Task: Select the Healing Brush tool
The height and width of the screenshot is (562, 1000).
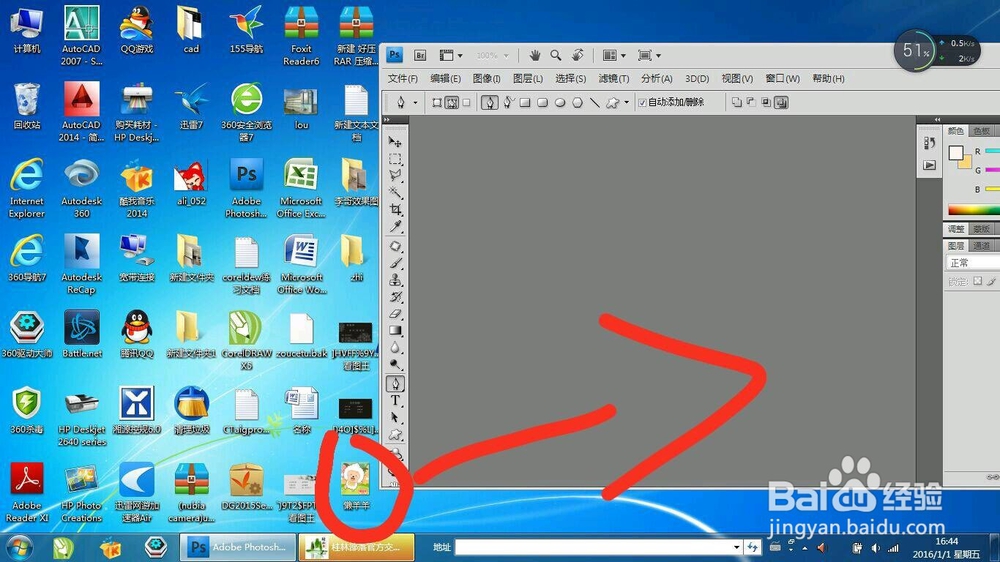Action: [x=395, y=247]
